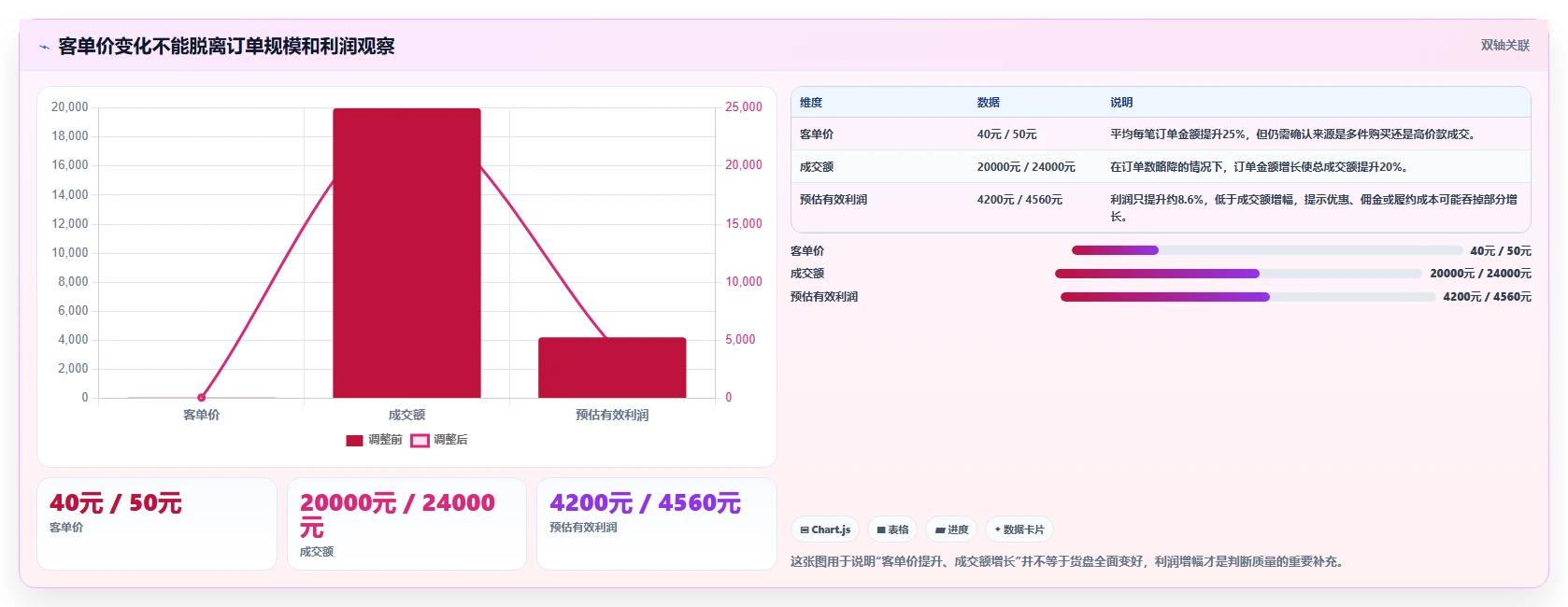Open the 20000元 / 24000元 成交额 card
Viewport: 1568px width, 607px height.
[x=406, y=524]
